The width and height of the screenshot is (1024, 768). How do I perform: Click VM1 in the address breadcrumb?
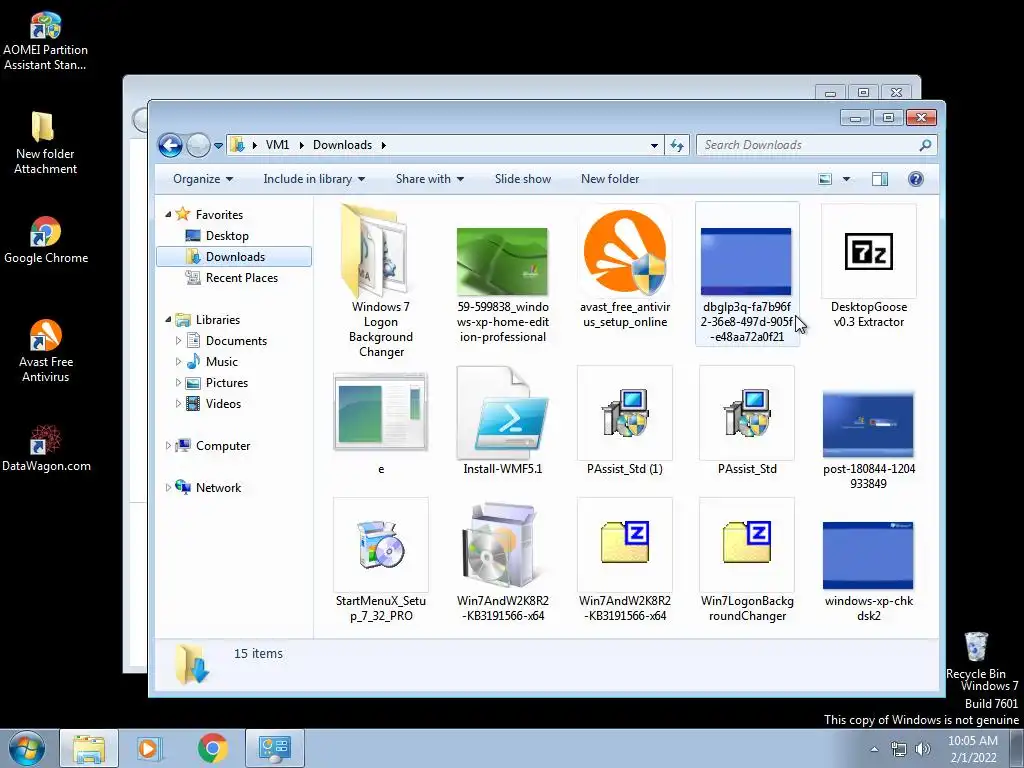click(x=278, y=145)
